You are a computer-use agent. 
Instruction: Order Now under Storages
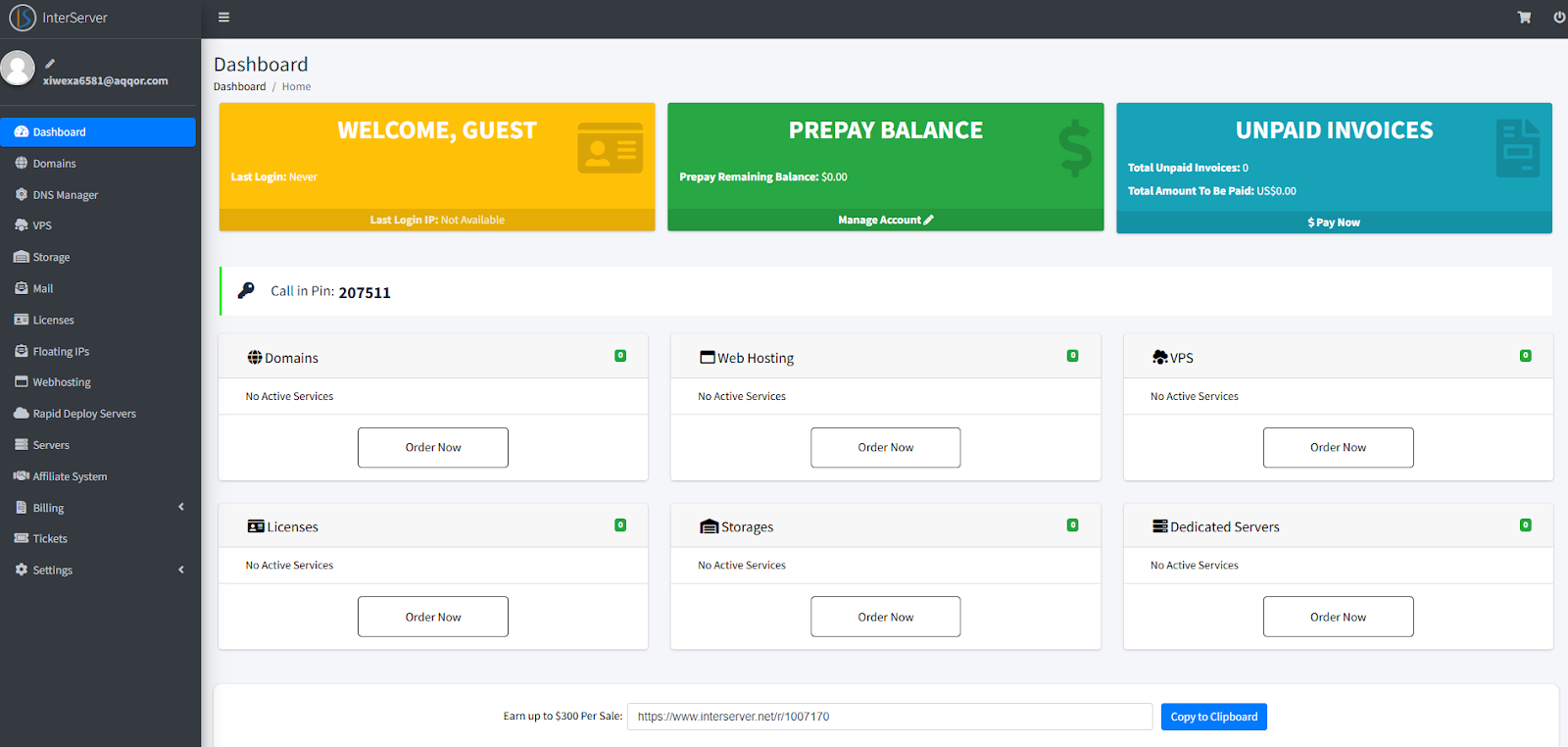pos(886,617)
